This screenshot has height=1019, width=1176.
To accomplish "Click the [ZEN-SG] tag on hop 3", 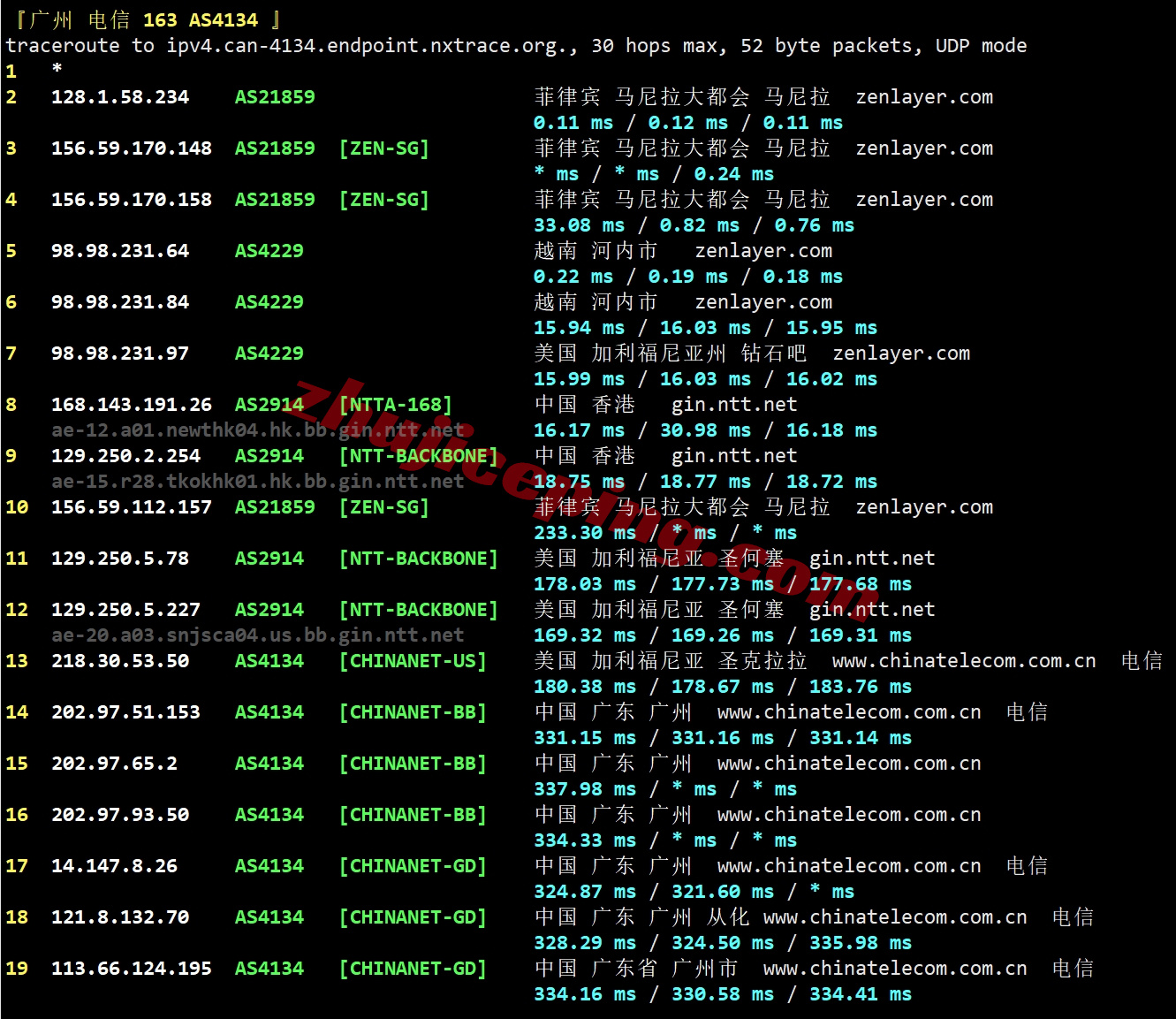I will (384, 148).
